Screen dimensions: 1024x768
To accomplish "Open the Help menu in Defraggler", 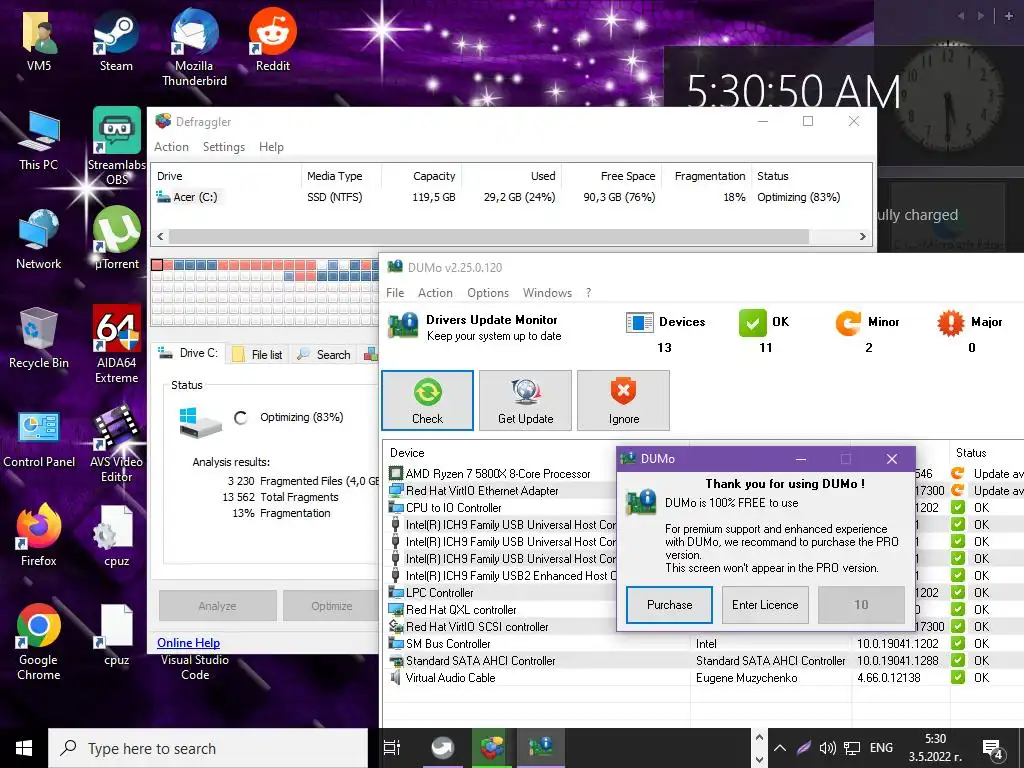I will pos(271,147).
